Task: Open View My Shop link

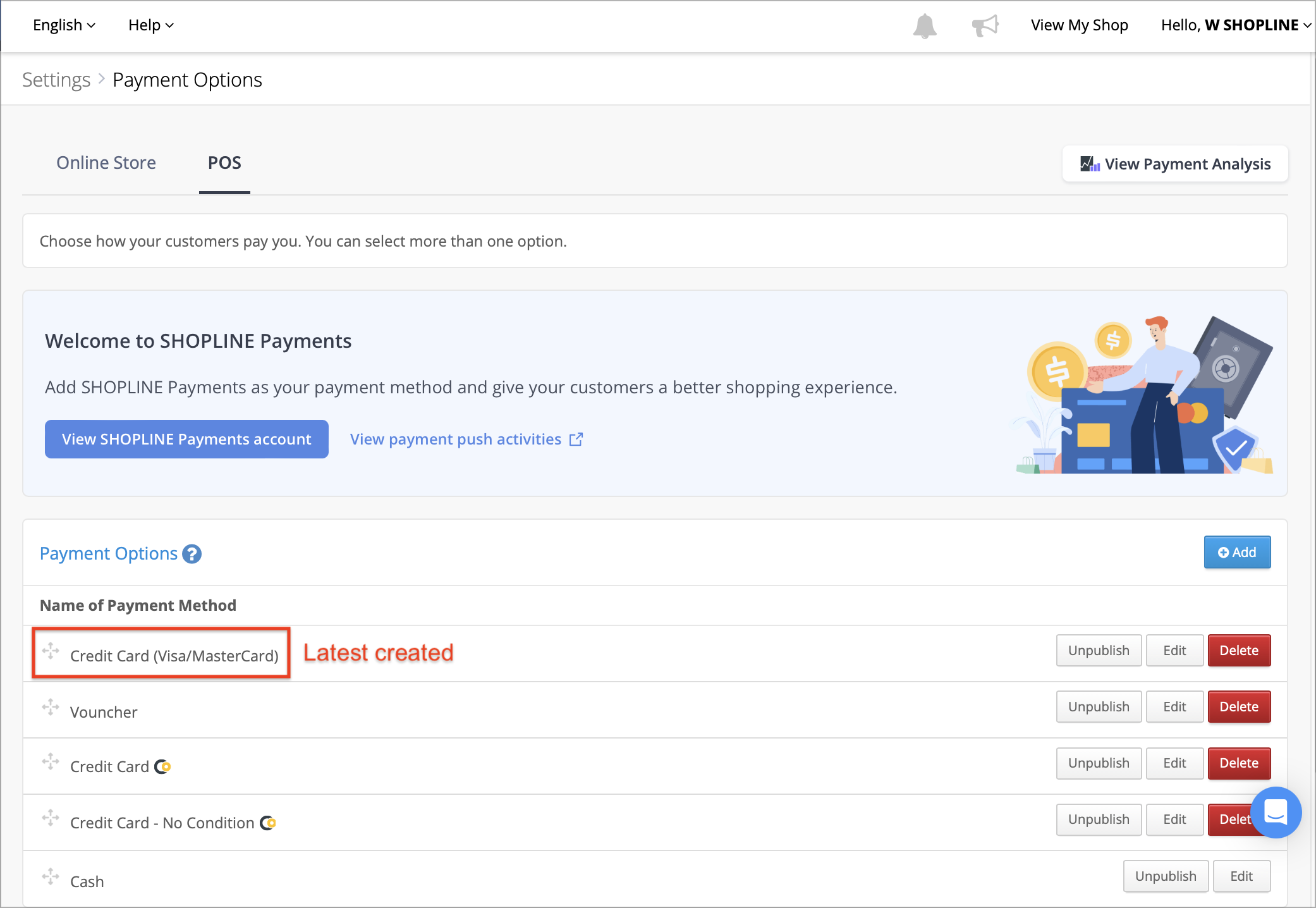Action: click(1079, 25)
